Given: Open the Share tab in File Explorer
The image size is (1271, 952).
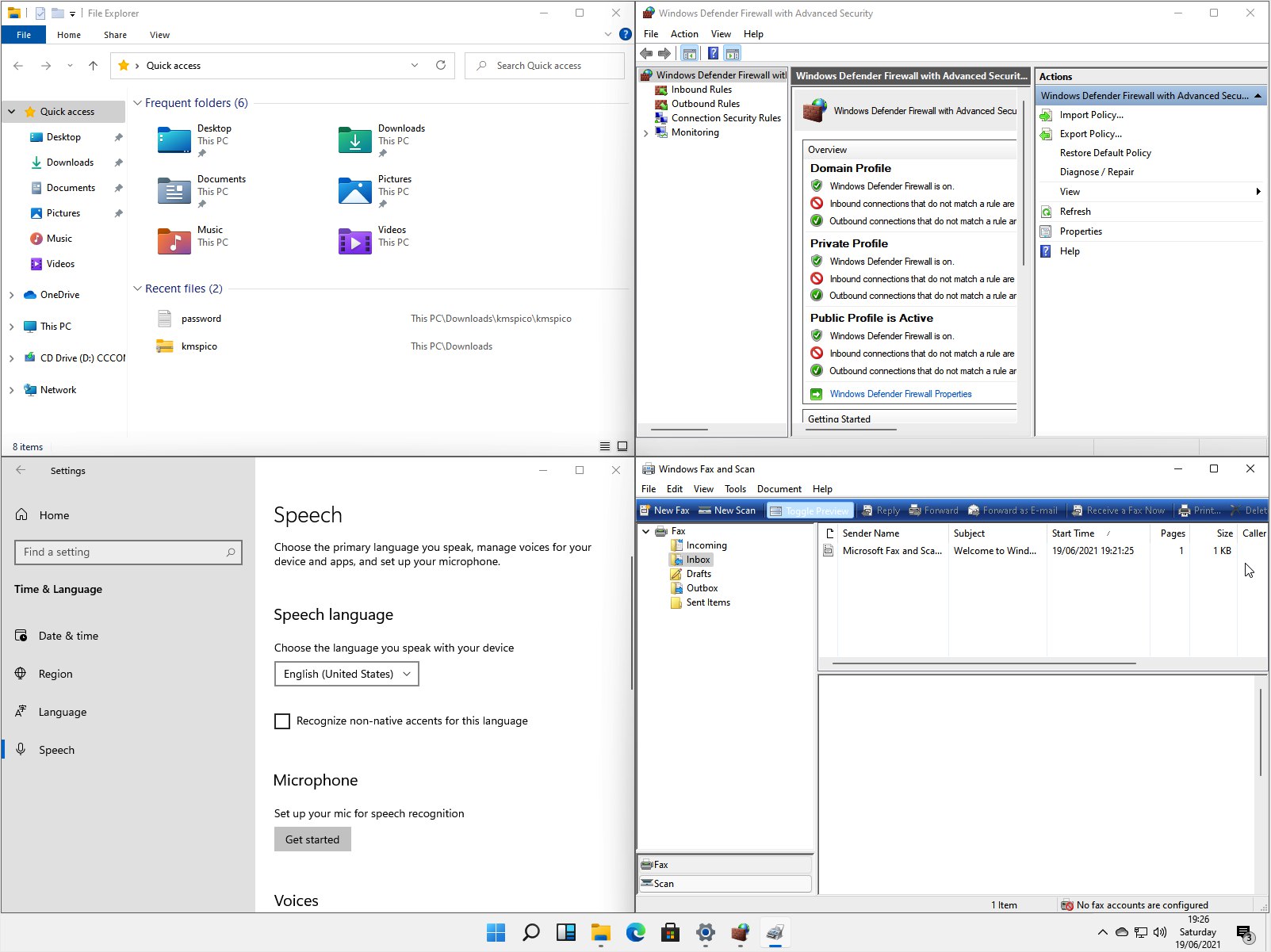Looking at the screenshot, I should [115, 35].
